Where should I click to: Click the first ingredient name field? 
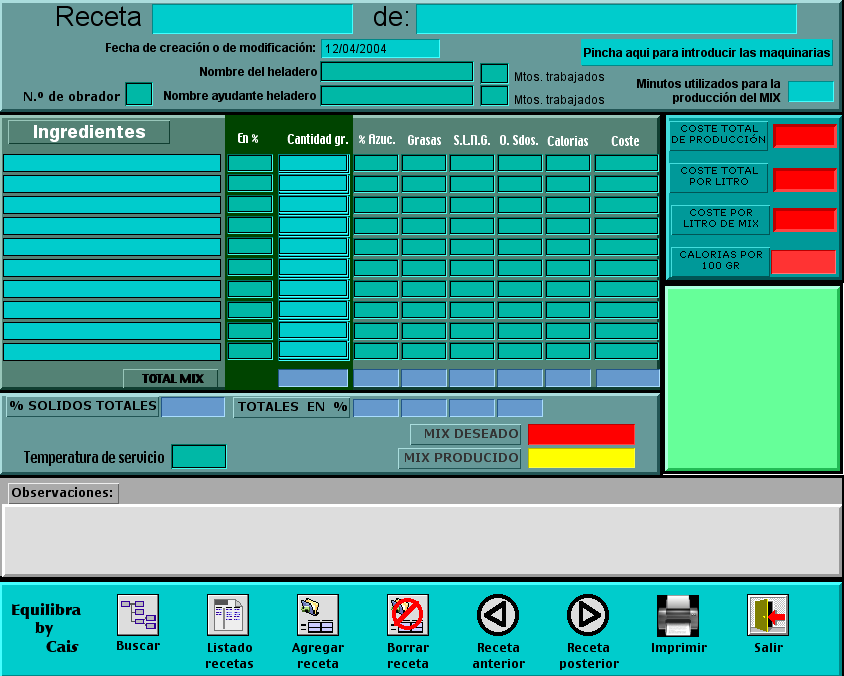(112, 163)
